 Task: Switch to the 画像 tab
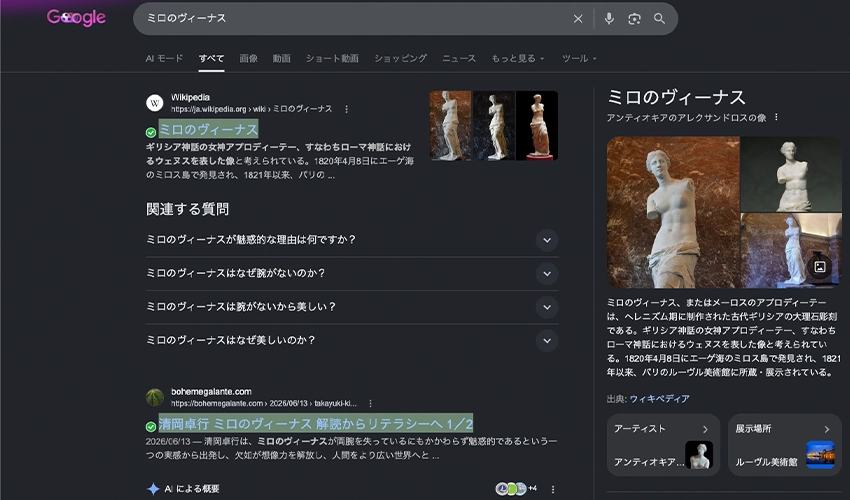click(x=248, y=59)
